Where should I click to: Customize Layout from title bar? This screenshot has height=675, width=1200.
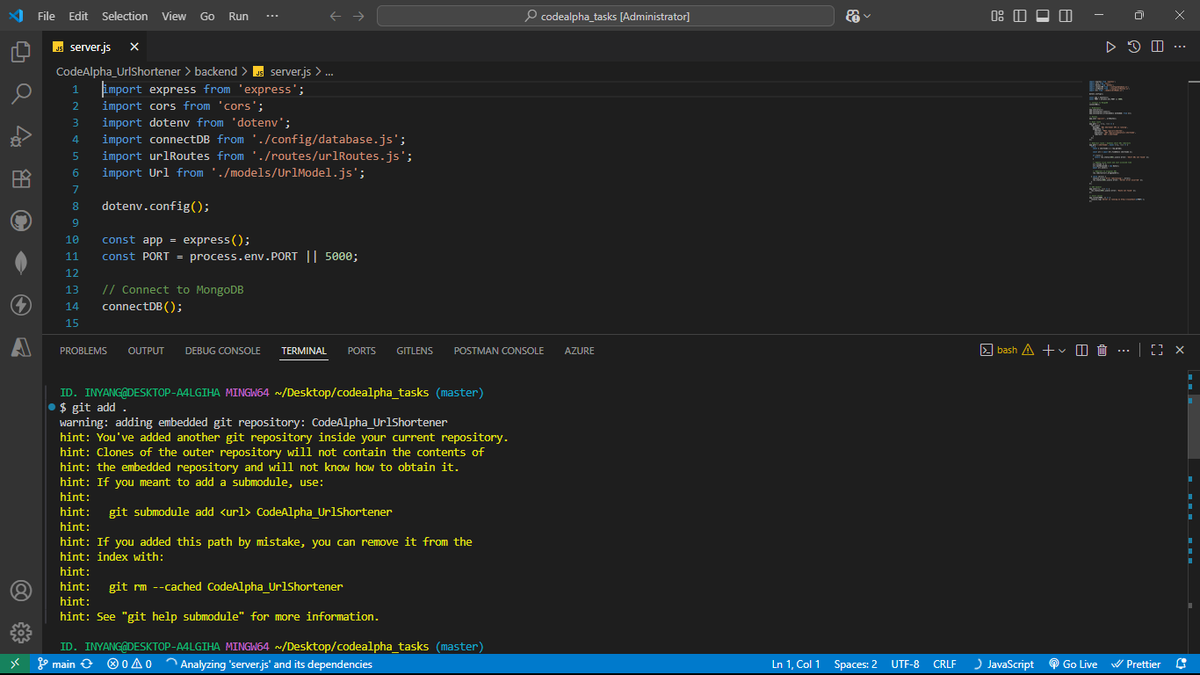tap(997, 16)
